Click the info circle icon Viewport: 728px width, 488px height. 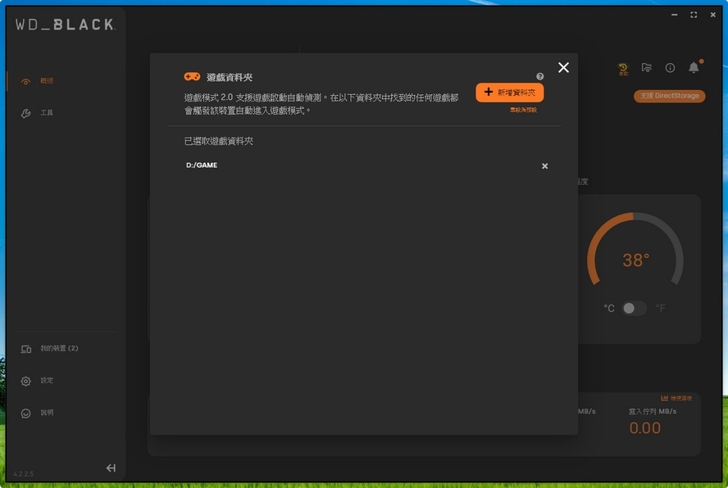point(670,68)
